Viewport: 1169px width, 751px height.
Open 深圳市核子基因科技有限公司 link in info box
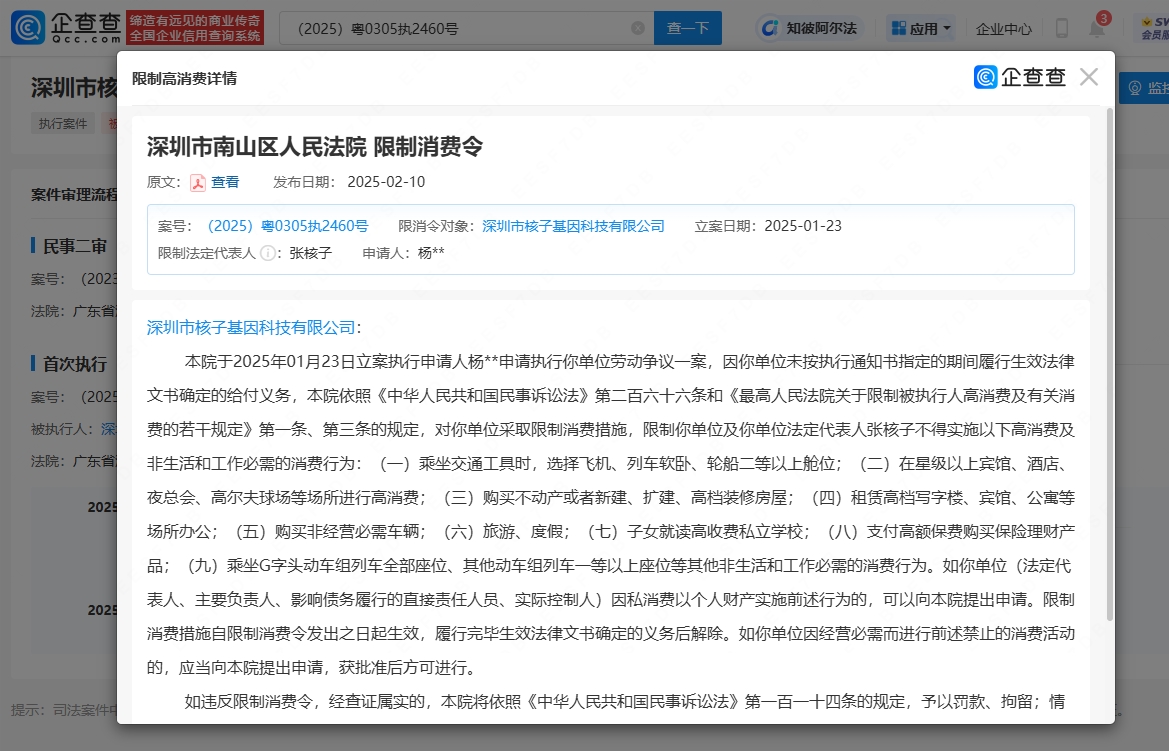(573, 226)
